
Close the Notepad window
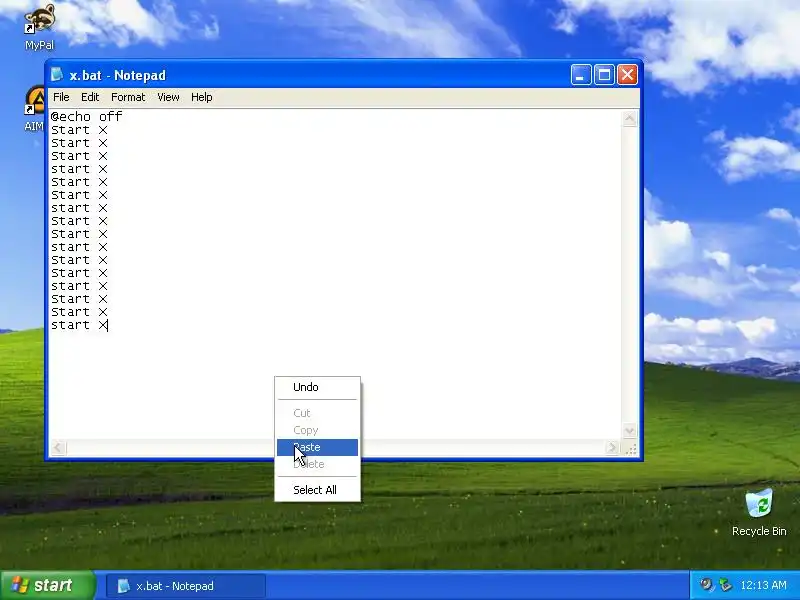click(628, 75)
